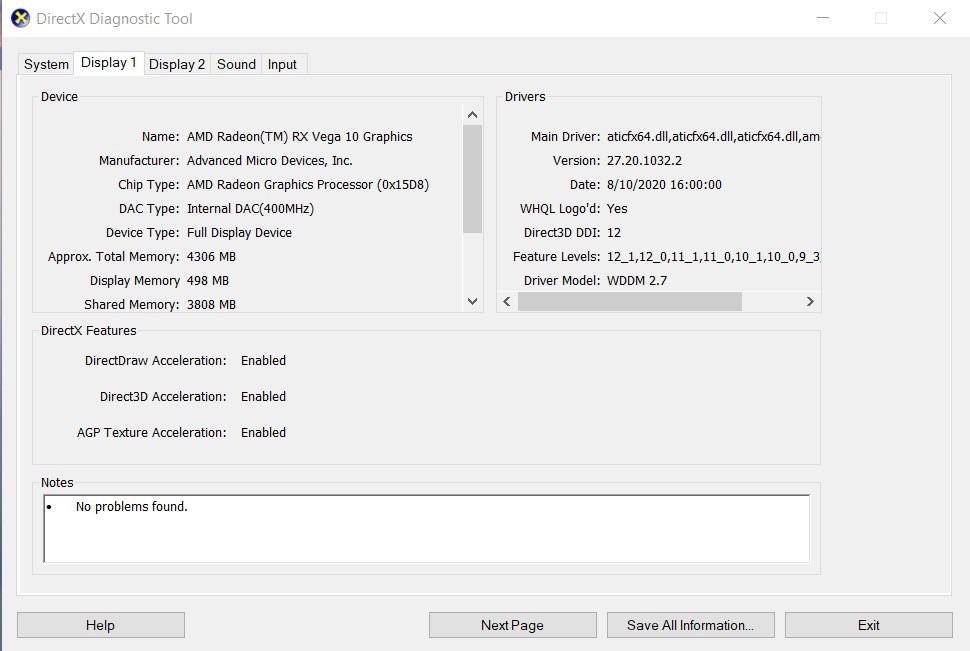This screenshot has width=970, height=651.
Task: Open the Display 2 tab
Action: pyautogui.click(x=176, y=63)
